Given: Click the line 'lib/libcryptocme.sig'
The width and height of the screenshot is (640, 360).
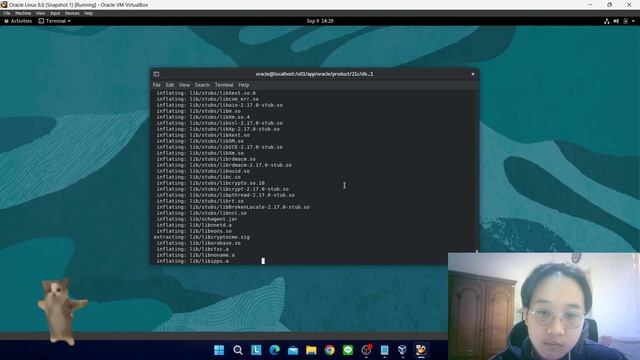Looking at the screenshot, I should pyautogui.click(x=220, y=237).
